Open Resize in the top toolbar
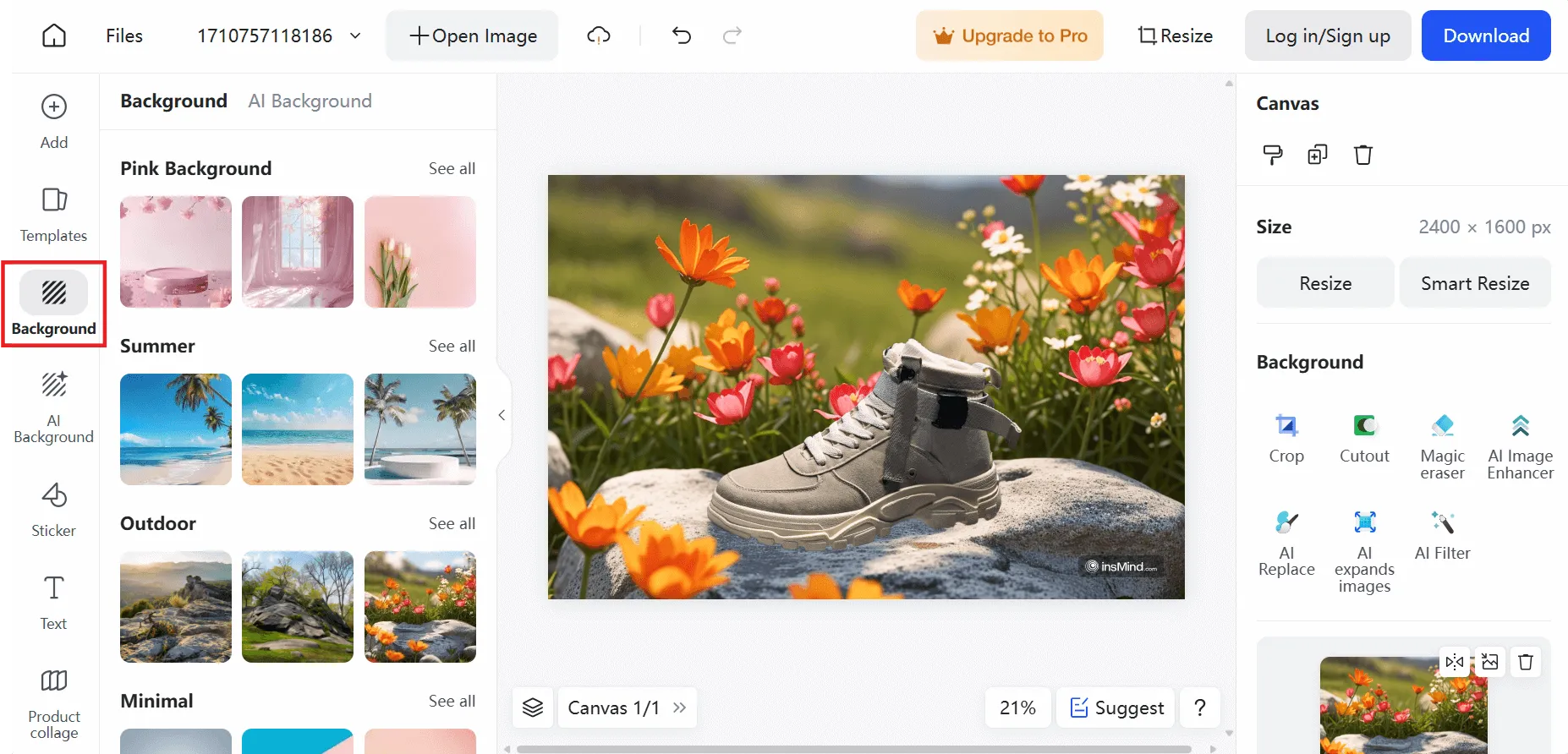This screenshot has width=1568, height=754. tap(1176, 36)
